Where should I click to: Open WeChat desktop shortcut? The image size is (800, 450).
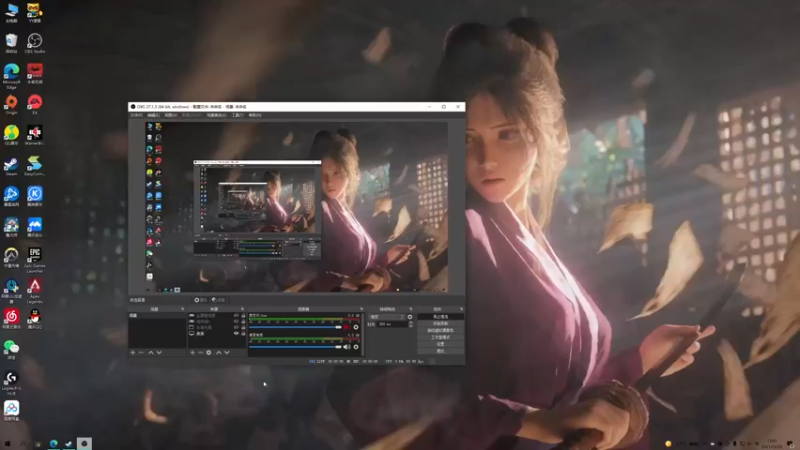coord(11,349)
